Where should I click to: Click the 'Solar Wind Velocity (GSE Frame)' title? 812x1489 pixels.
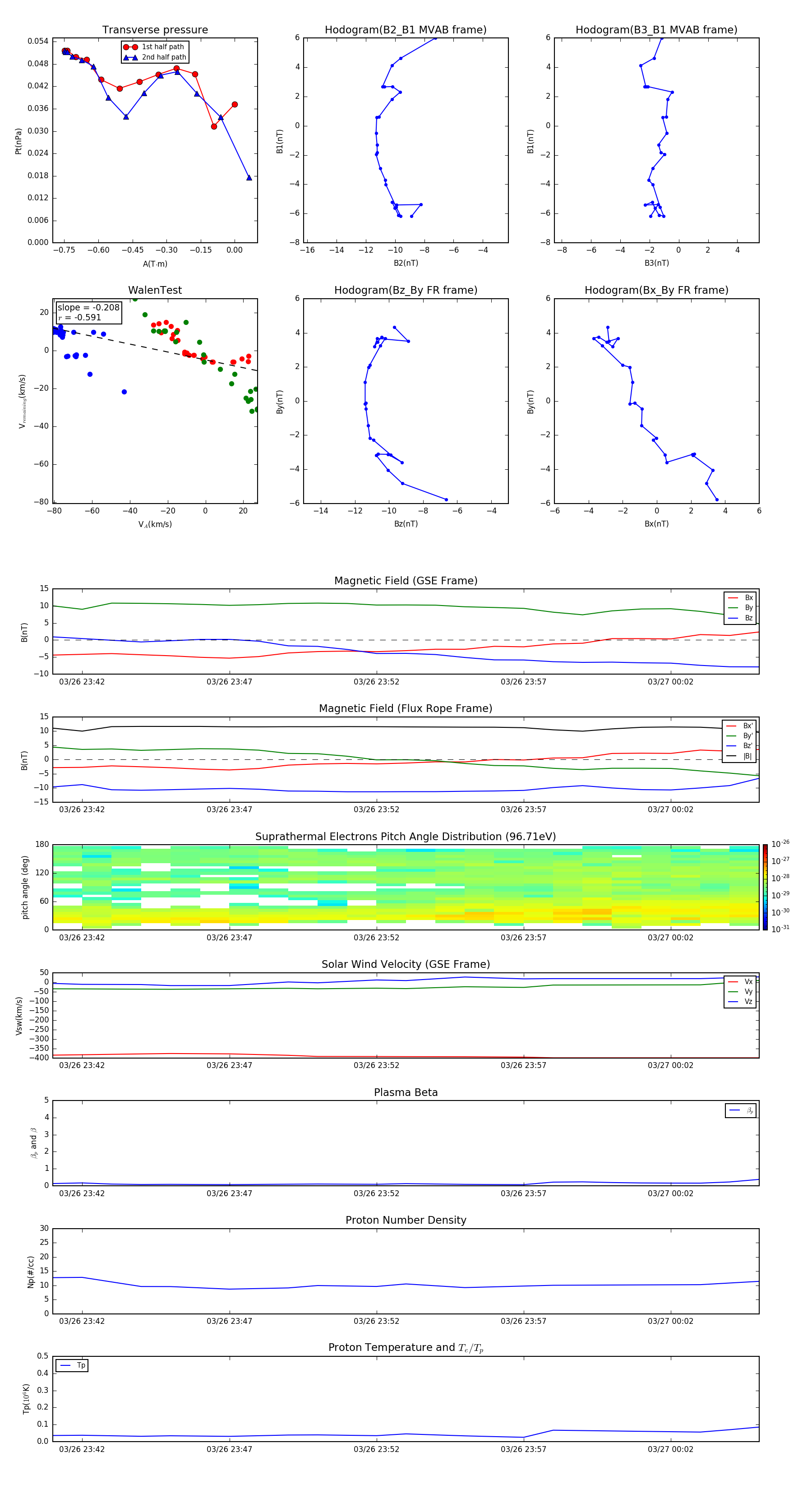click(406, 965)
